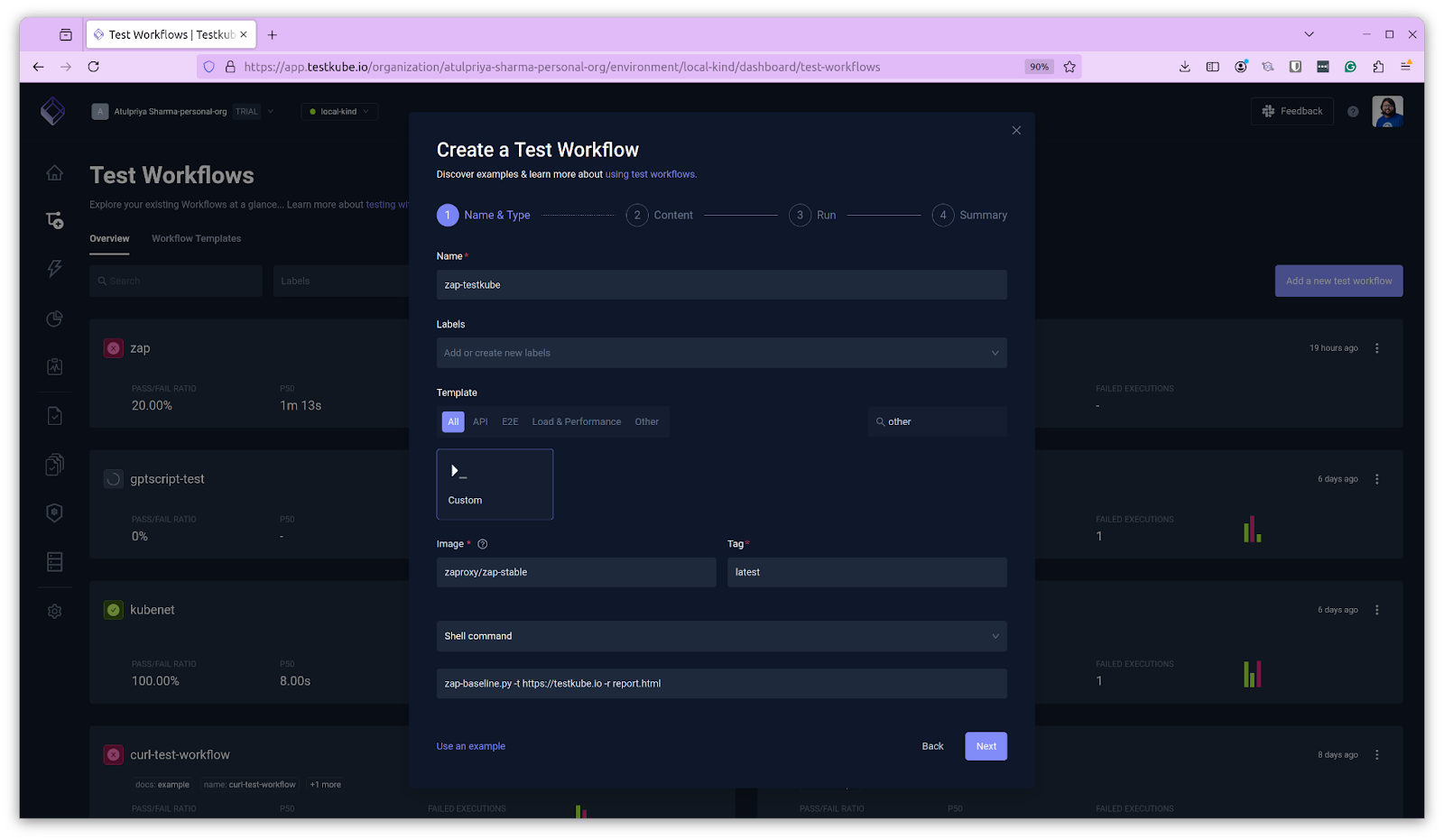Open the Sources stack sidebar icon
Screen dimensions: 1444x840
55,561
